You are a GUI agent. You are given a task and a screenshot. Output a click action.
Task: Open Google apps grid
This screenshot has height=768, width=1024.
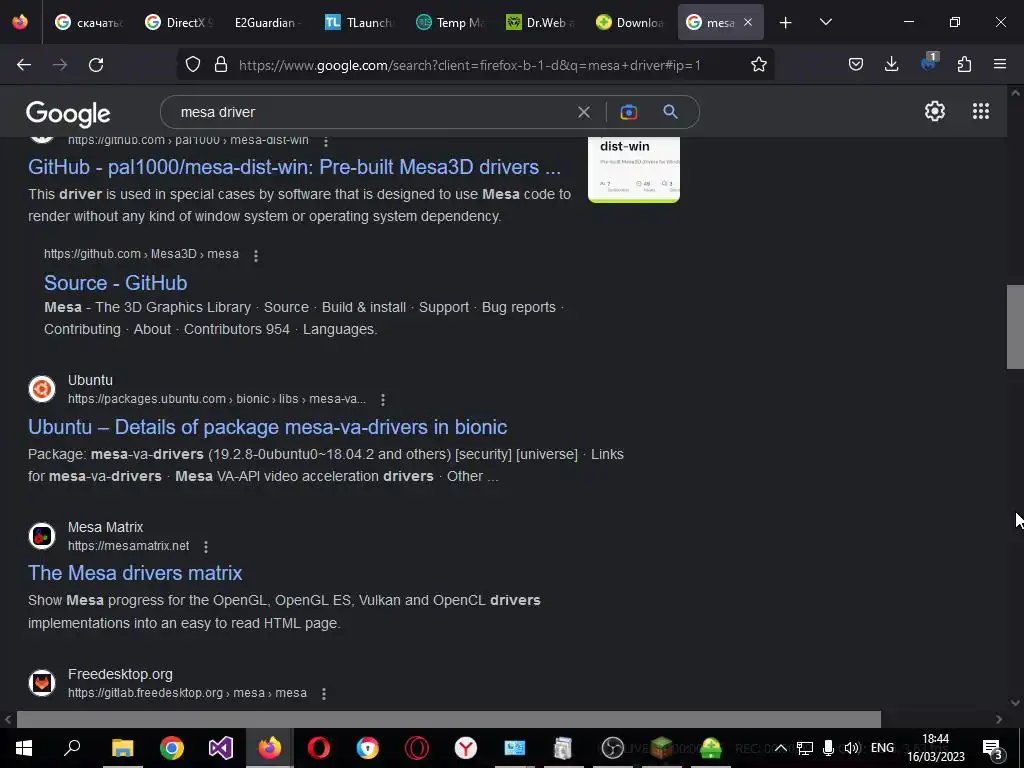click(980, 111)
